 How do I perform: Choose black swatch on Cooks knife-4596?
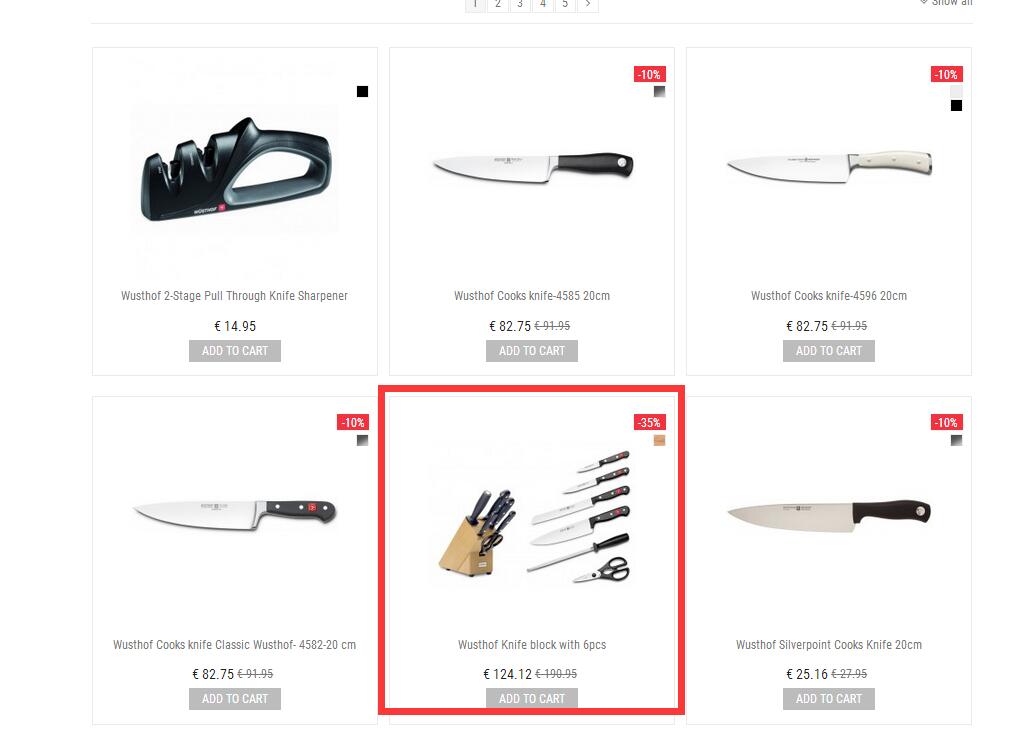[x=956, y=105]
